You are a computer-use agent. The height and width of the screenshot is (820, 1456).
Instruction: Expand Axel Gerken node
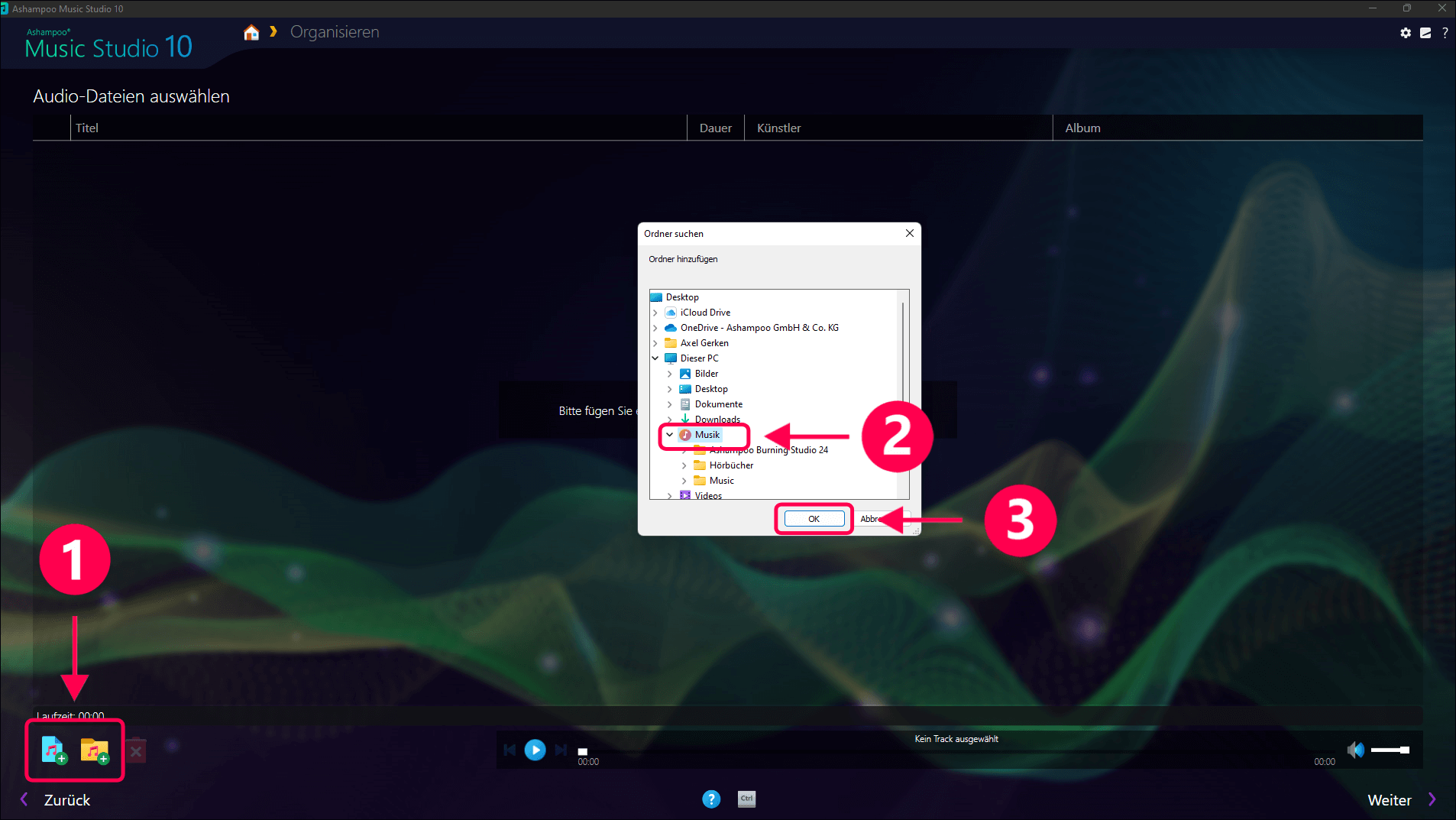point(655,343)
